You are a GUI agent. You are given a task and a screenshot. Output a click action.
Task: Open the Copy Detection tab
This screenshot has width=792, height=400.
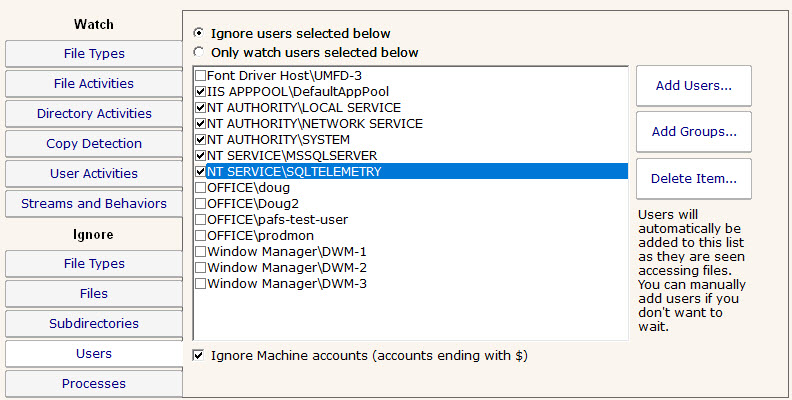click(x=94, y=144)
